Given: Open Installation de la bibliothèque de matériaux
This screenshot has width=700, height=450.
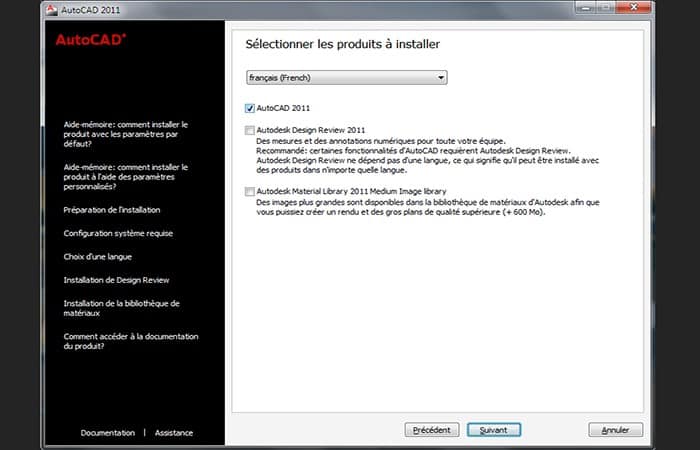Looking at the screenshot, I should tap(121, 308).
